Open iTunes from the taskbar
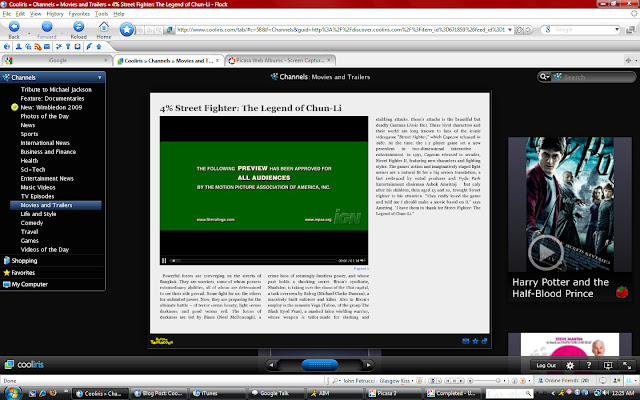The width and height of the screenshot is (640, 400). pyautogui.click(x=218, y=393)
